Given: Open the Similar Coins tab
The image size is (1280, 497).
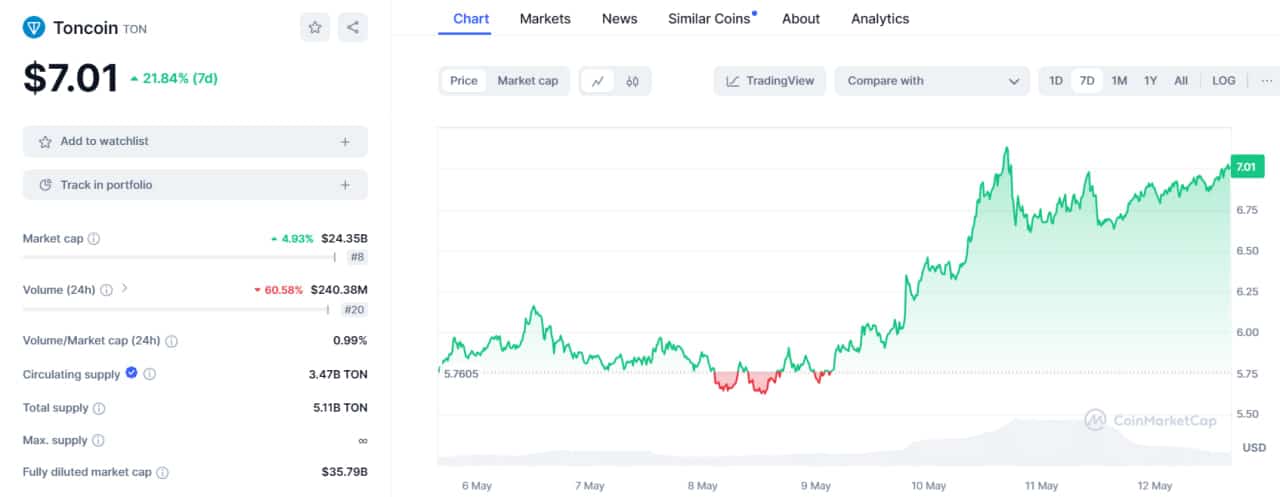Looking at the screenshot, I should (x=711, y=19).
